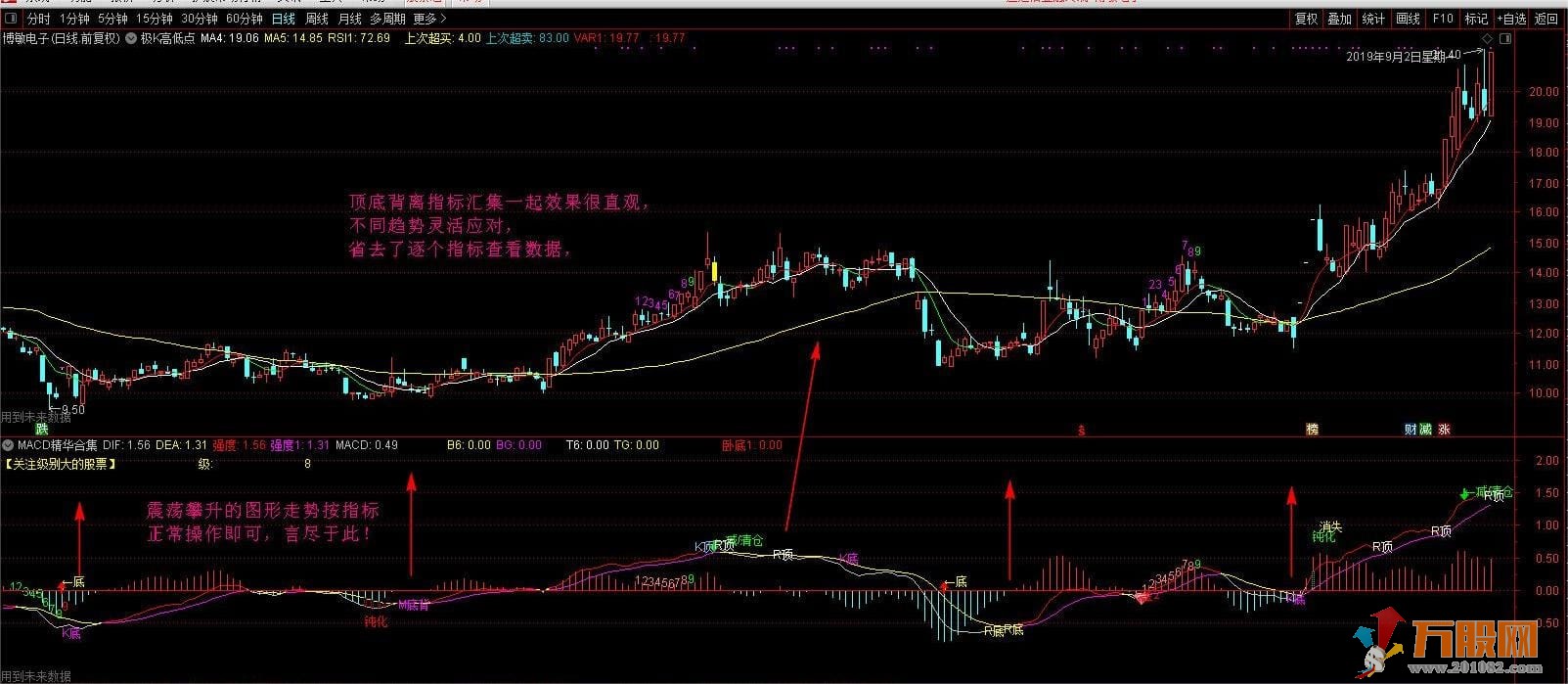Toggle the left side panel icon beside 分时

point(10,19)
